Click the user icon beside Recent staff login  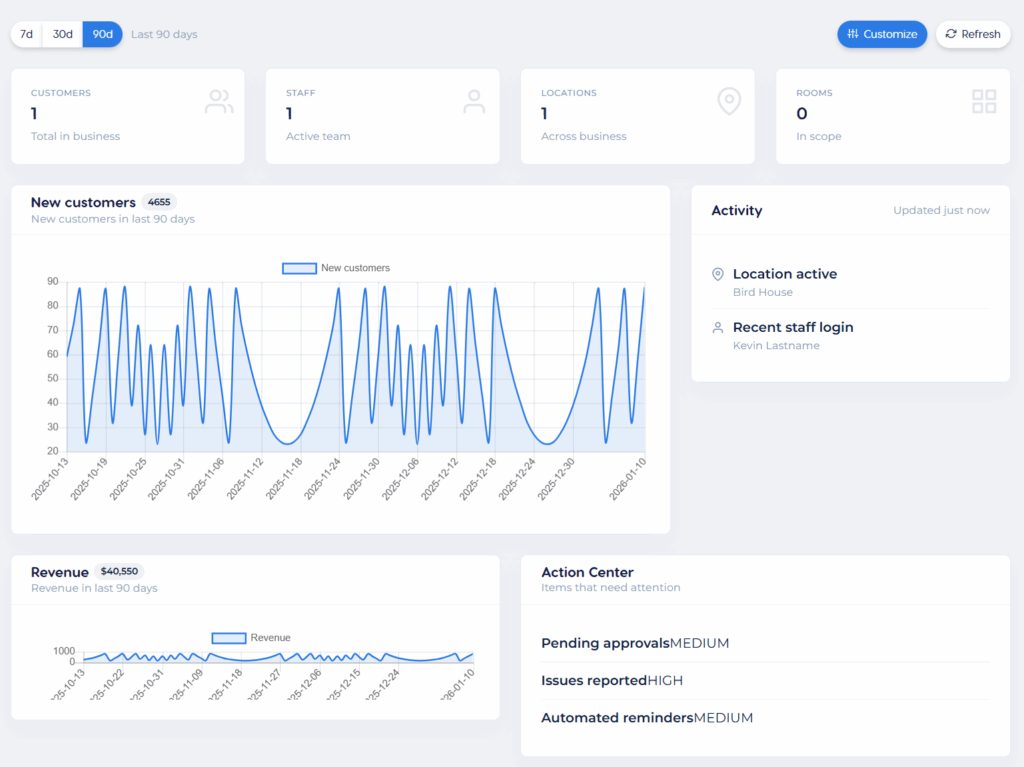(x=717, y=327)
